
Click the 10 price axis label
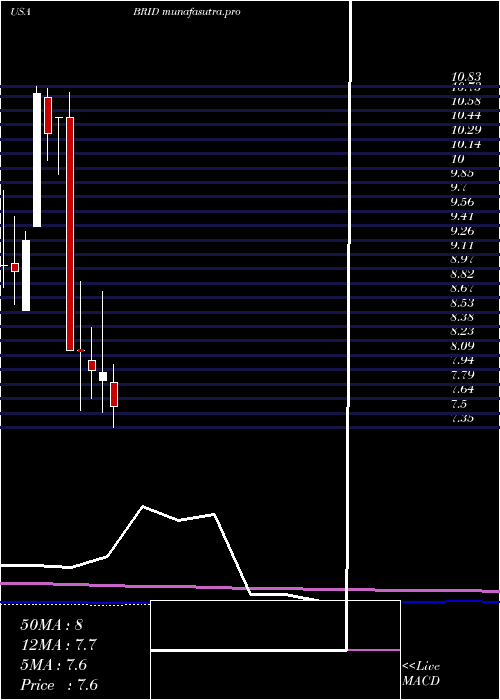458,159
